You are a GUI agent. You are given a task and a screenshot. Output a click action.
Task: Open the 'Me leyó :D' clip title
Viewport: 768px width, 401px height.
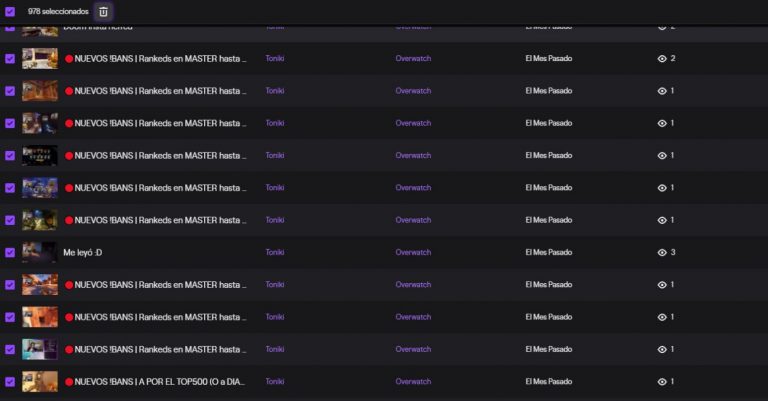[x=83, y=253]
